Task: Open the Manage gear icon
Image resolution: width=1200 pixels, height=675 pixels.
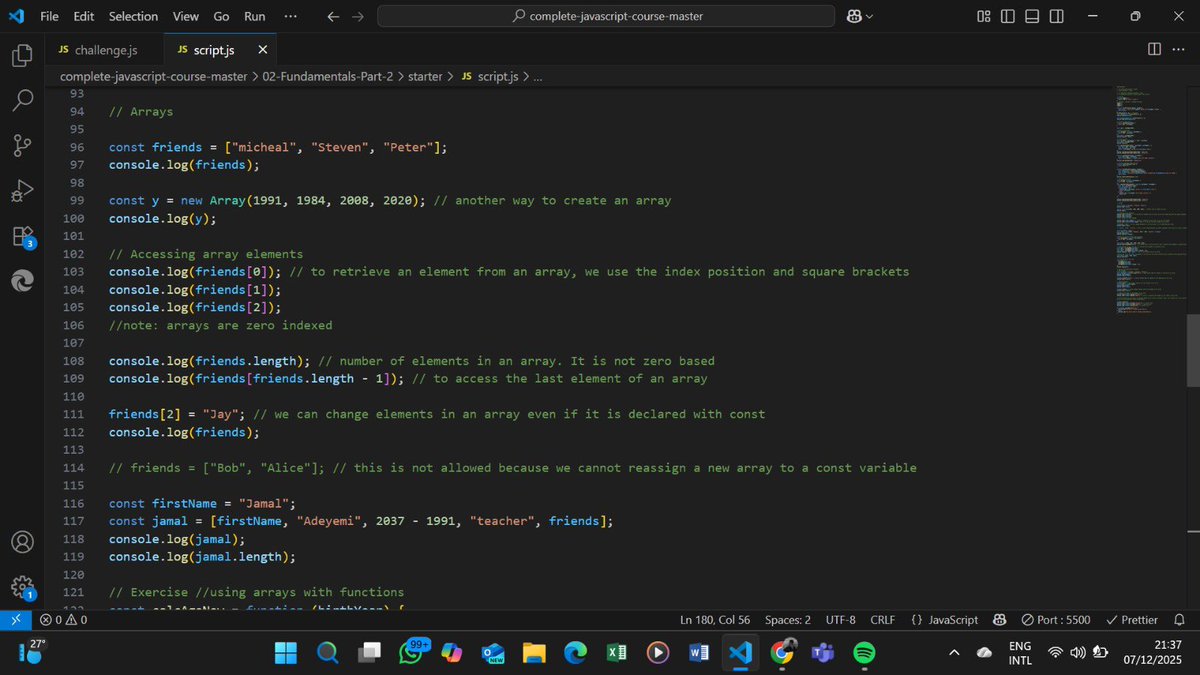Action: [x=22, y=586]
